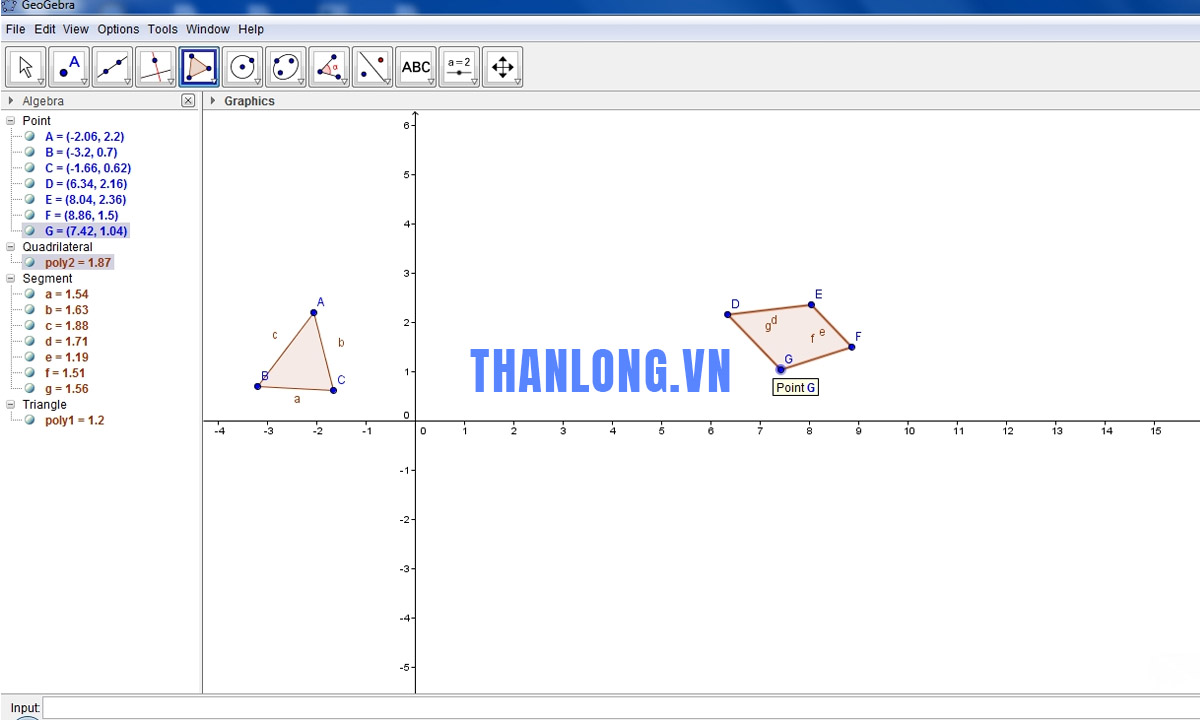The height and width of the screenshot is (720, 1200).
Task: Select the slider tool
Action: tap(459, 67)
